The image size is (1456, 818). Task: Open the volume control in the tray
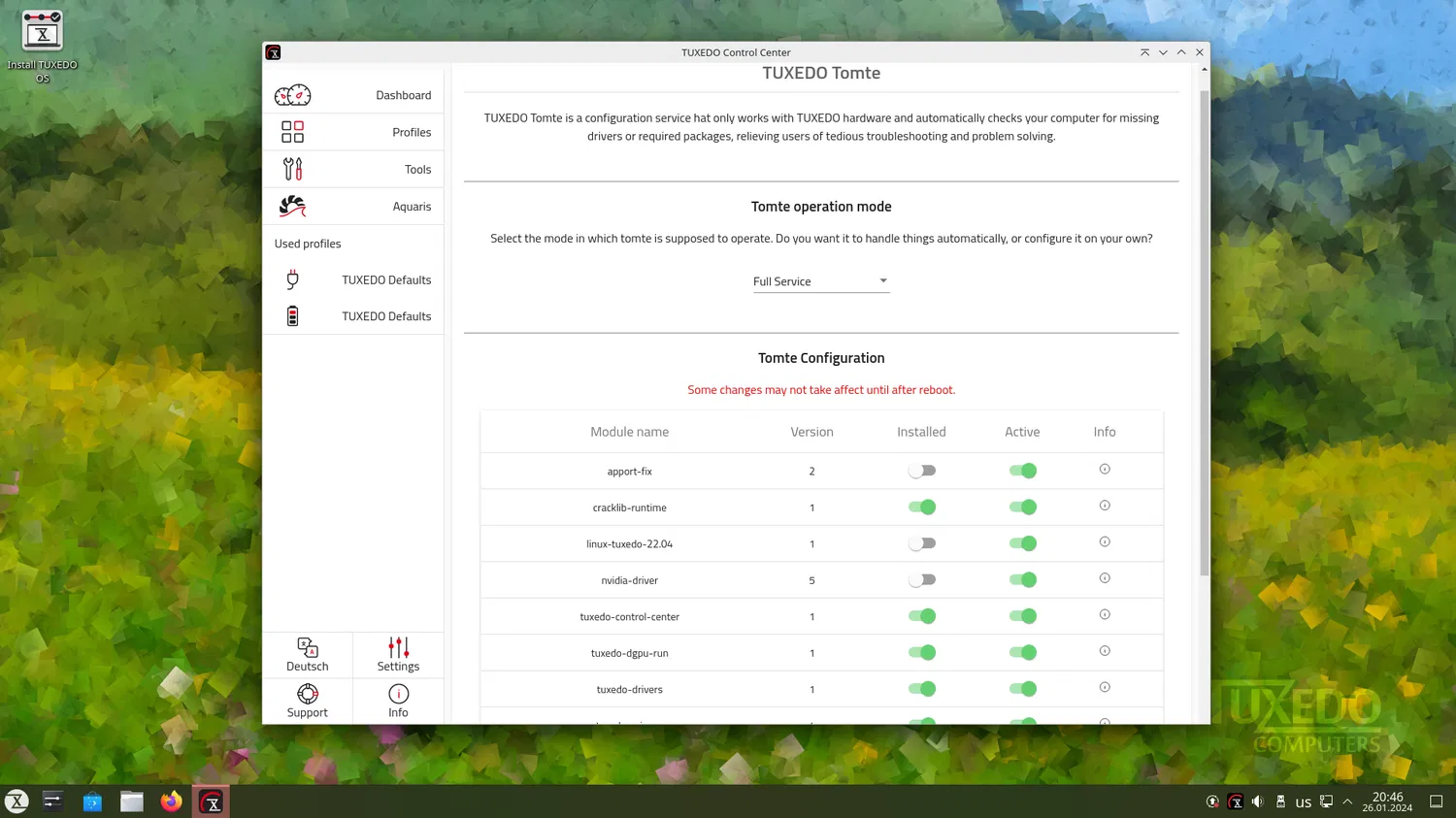point(1258,802)
